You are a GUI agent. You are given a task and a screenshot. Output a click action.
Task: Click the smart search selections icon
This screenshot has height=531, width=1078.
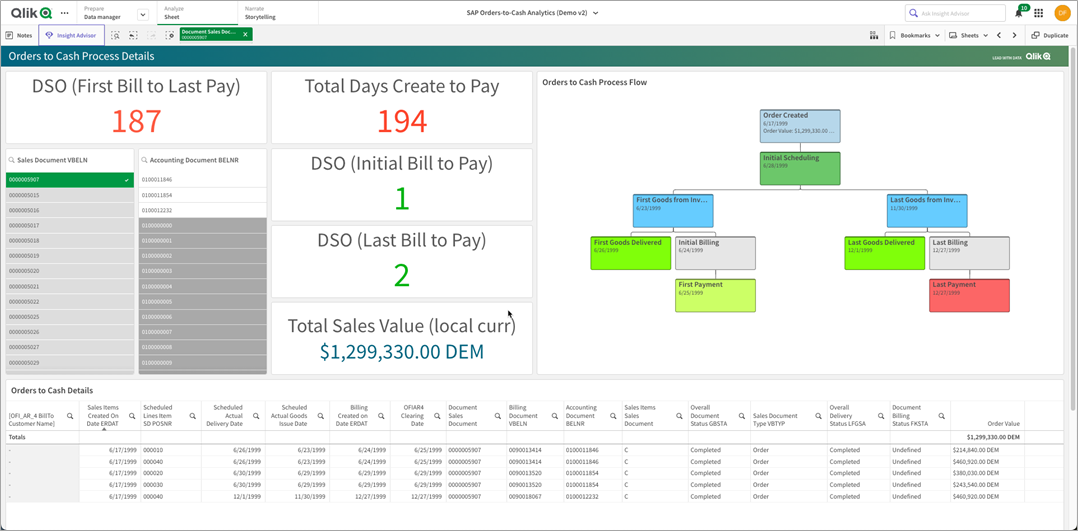[x=116, y=35]
